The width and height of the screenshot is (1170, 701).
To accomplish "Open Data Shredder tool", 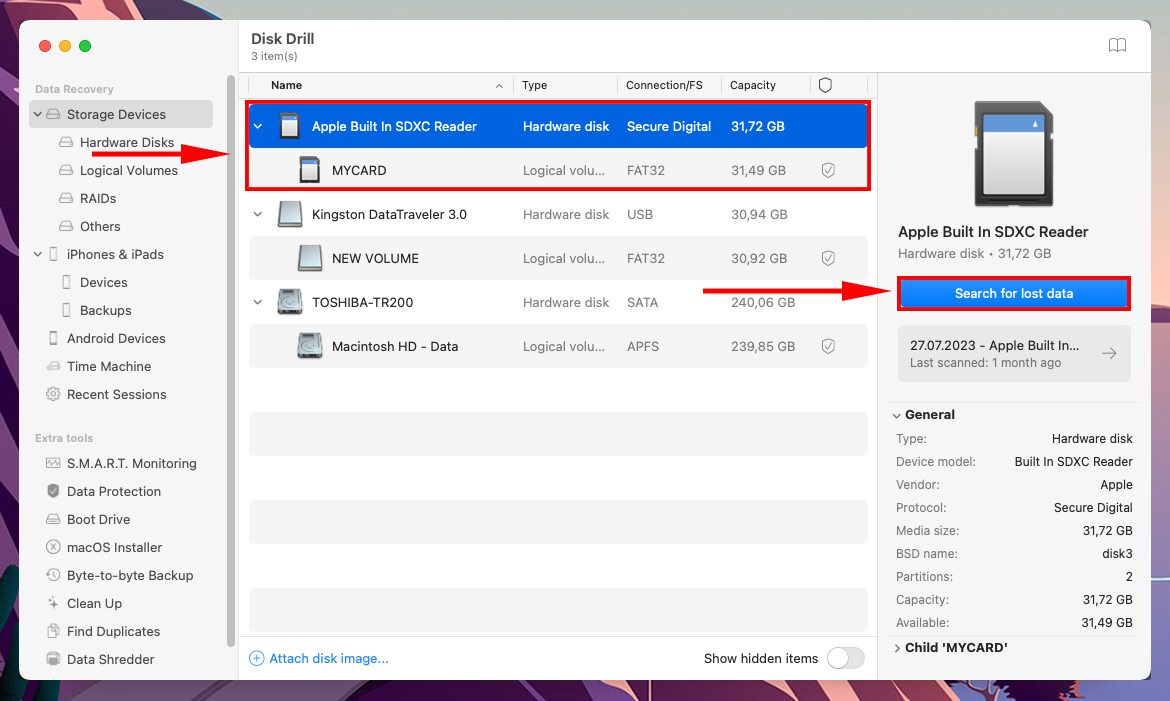I will click(110, 659).
